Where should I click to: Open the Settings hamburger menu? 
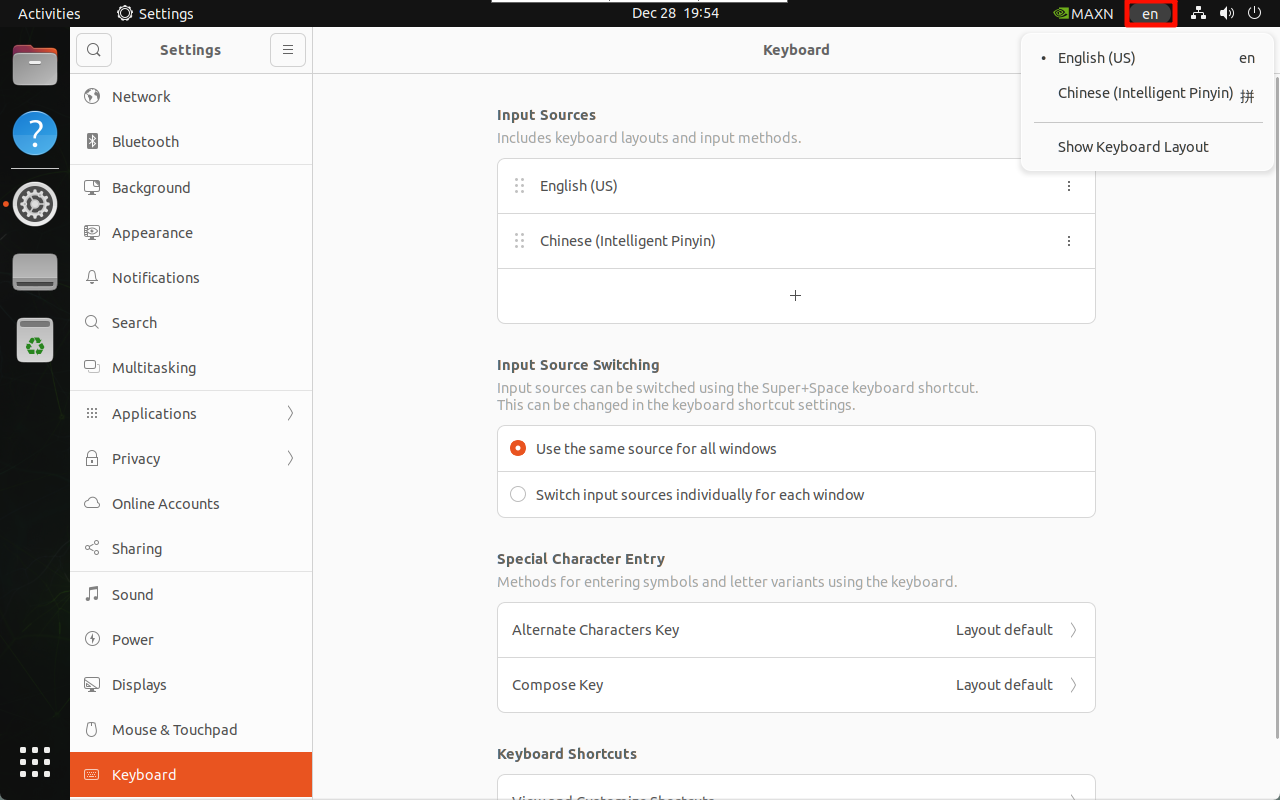pos(287,49)
